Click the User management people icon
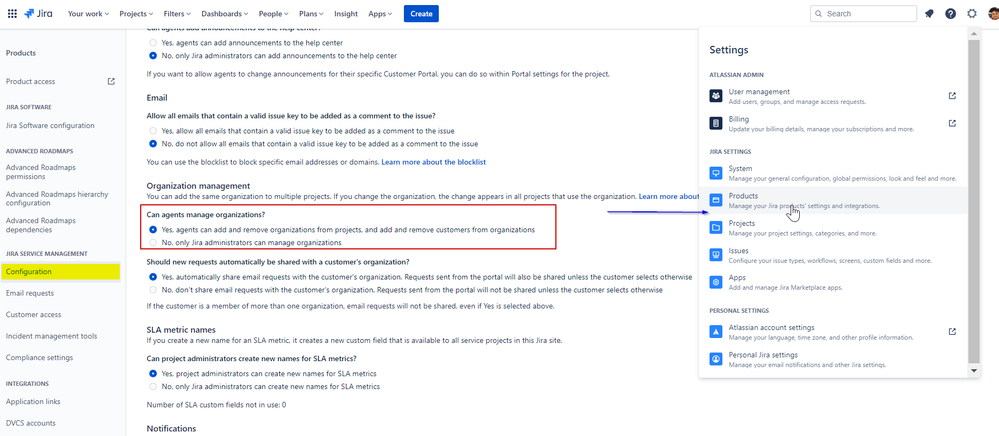 tap(715, 96)
